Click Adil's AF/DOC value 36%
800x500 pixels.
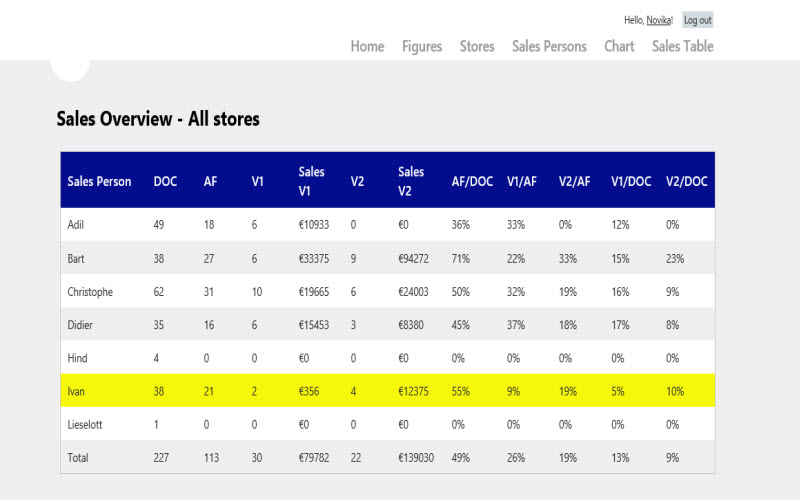pyautogui.click(x=460, y=225)
